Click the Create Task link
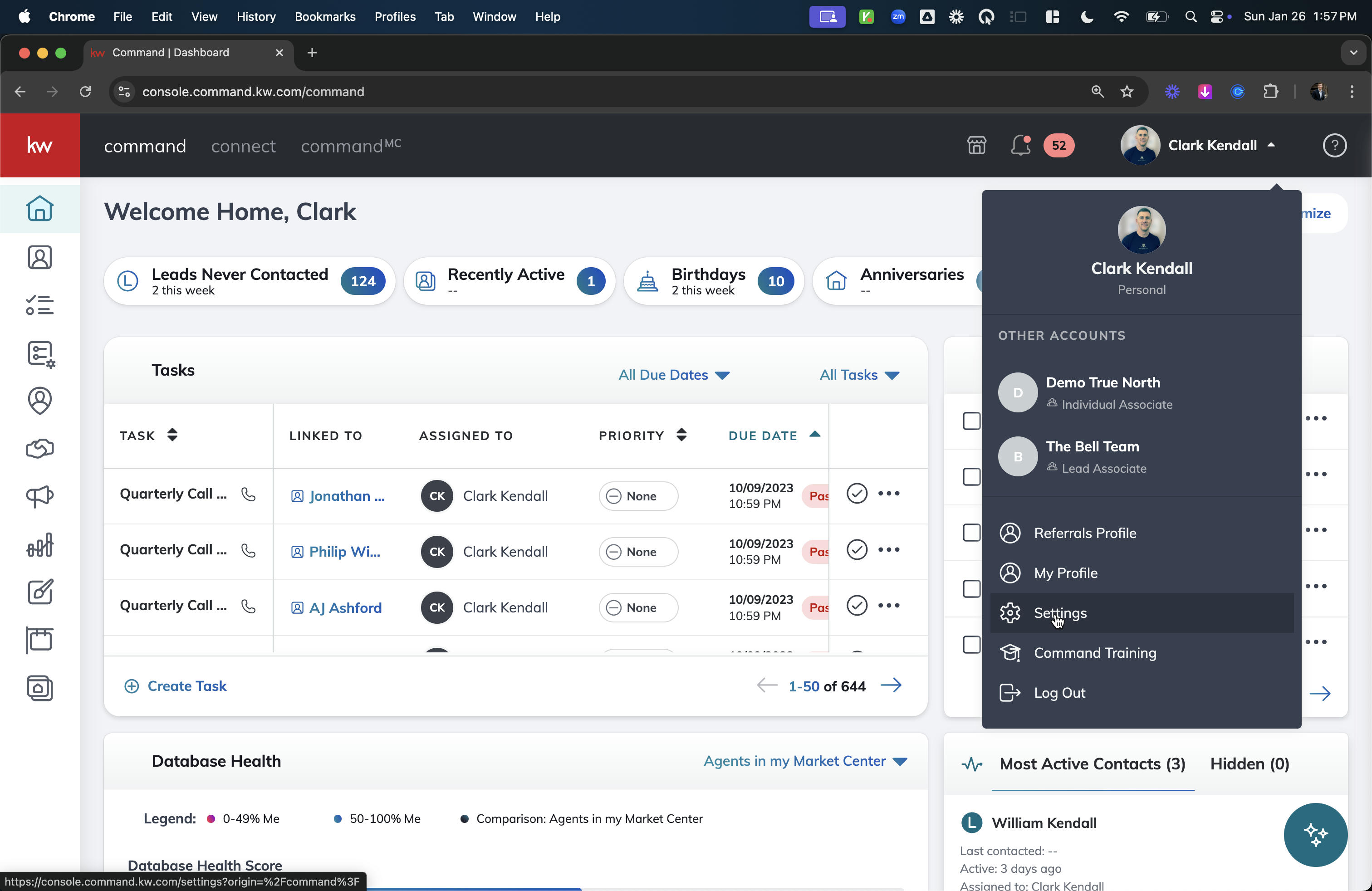 pos(175,686)
